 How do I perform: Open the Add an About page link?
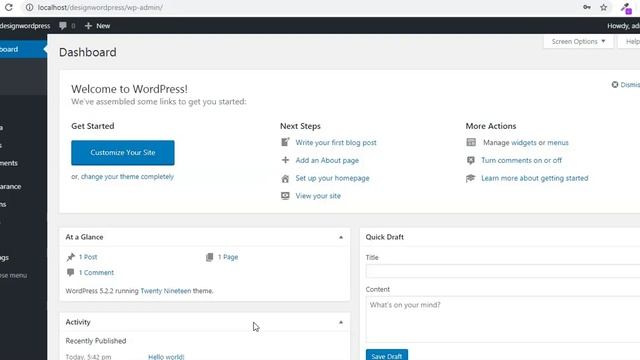(327, 160)
